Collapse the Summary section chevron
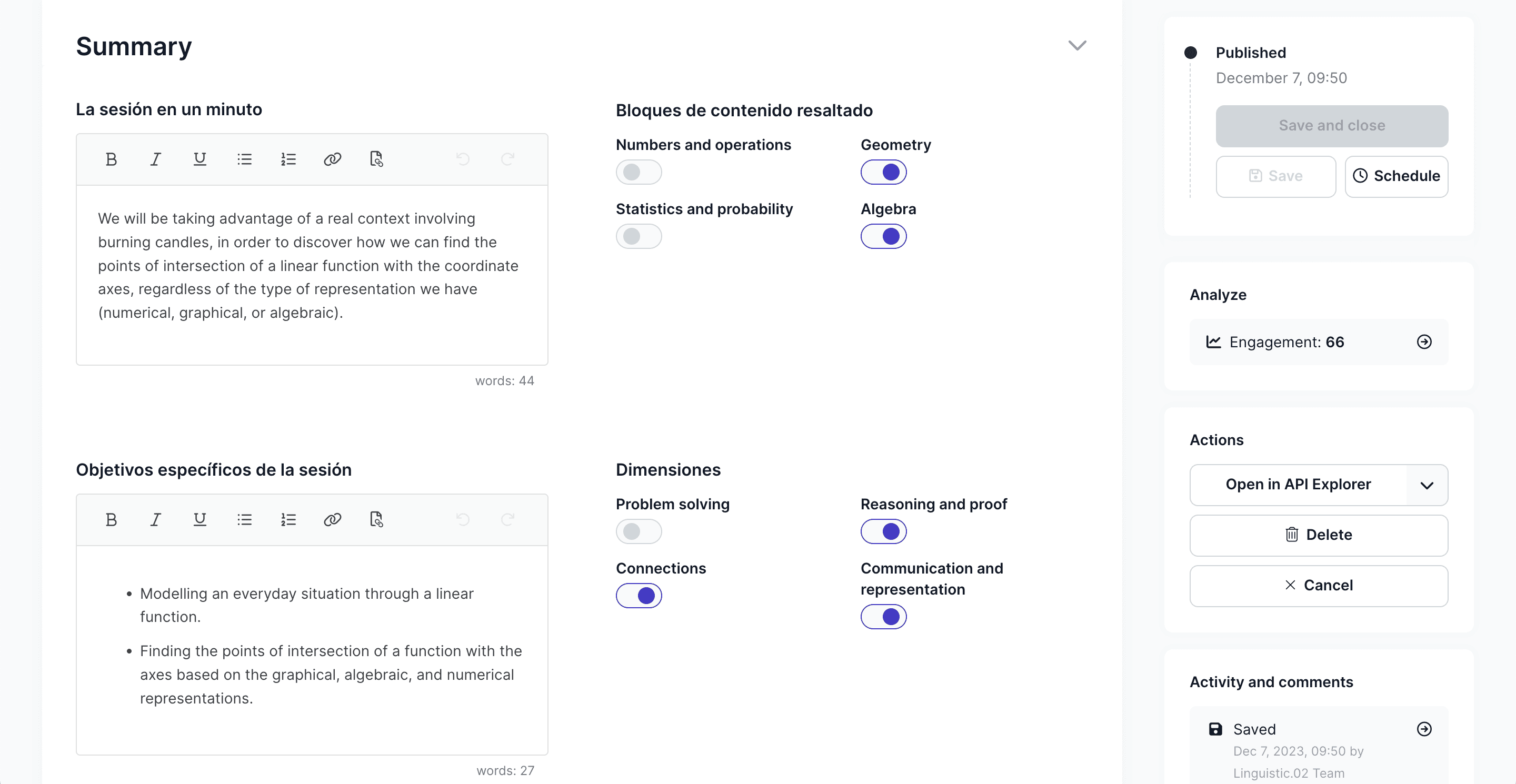Viewport: 1516px width, 784px height. click(x=1077, y=46)
